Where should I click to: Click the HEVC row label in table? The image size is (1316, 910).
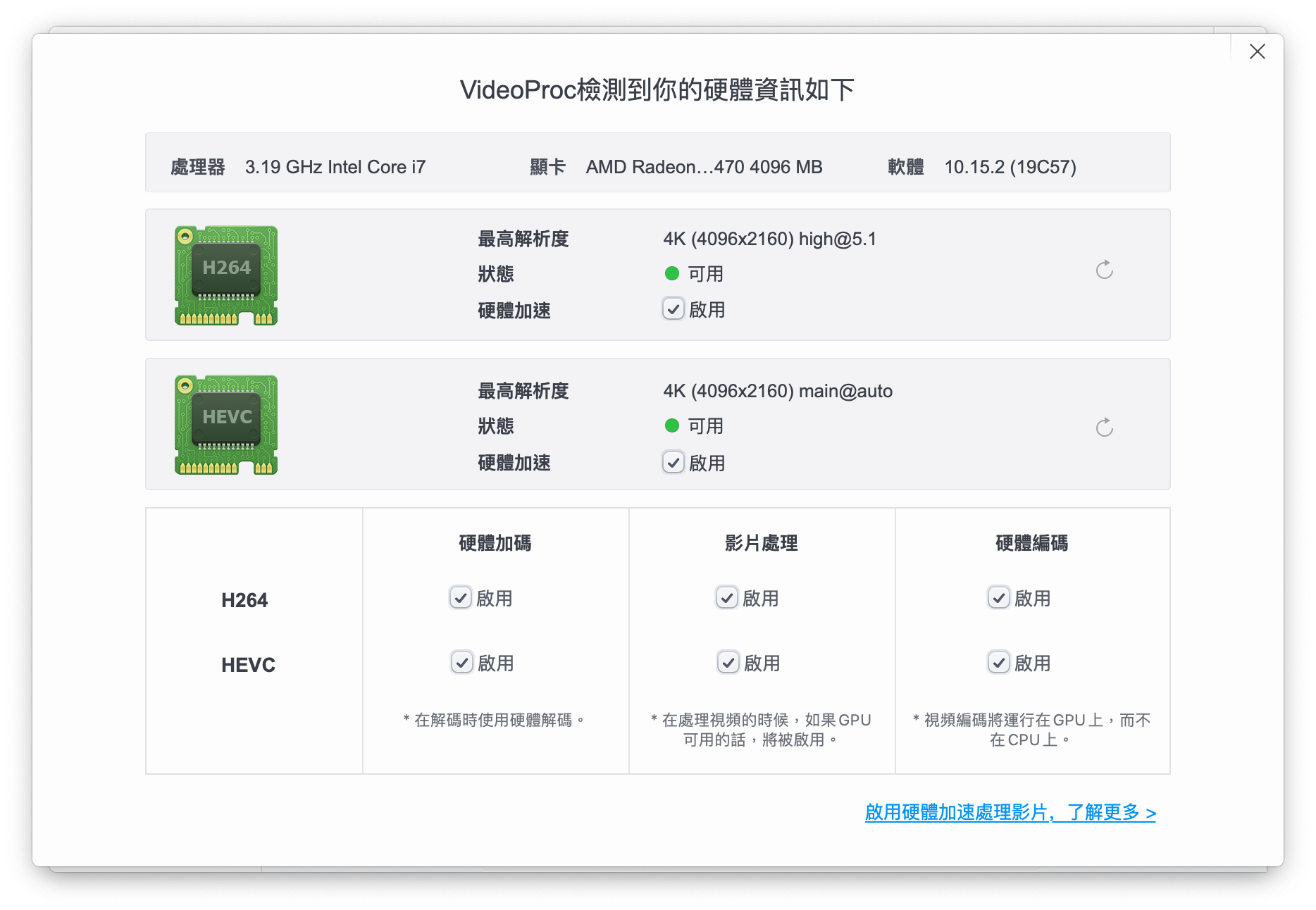(x=248, y=665)
